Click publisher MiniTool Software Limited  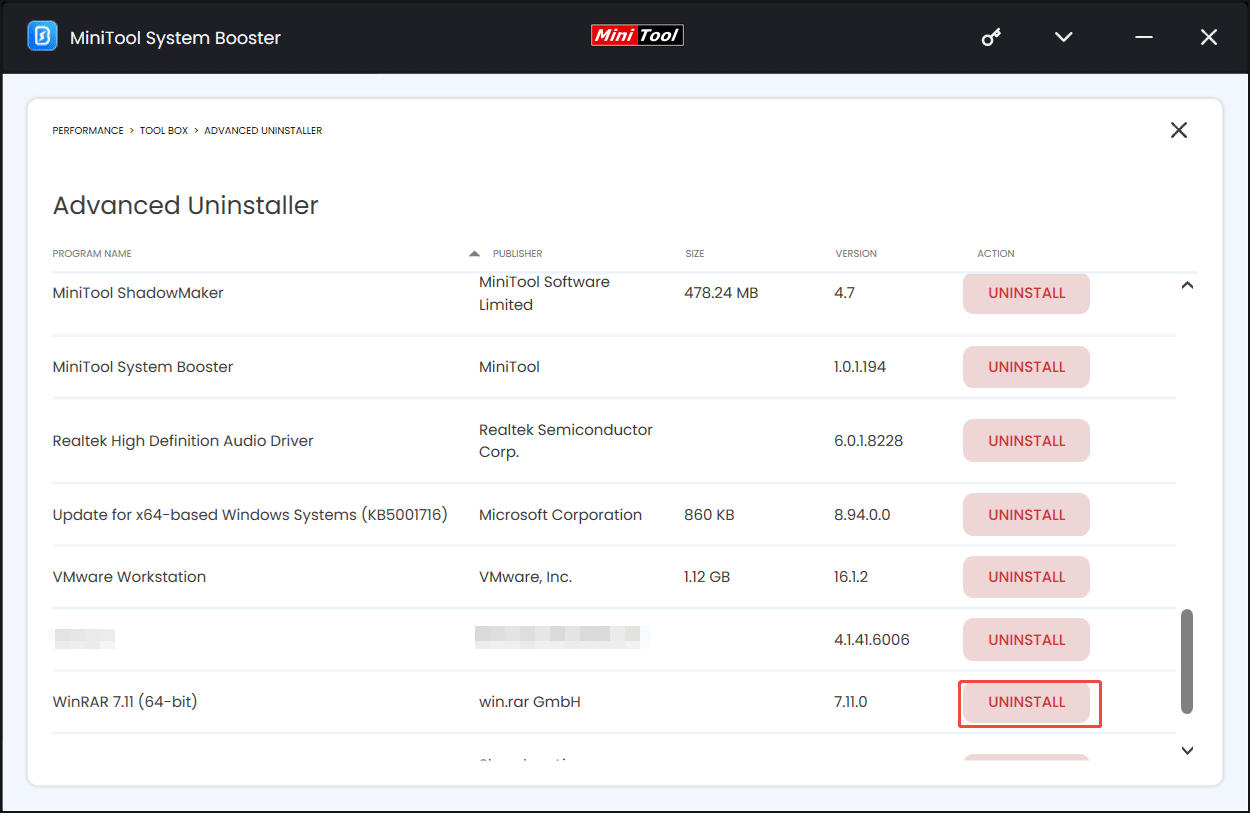[544, 293]
